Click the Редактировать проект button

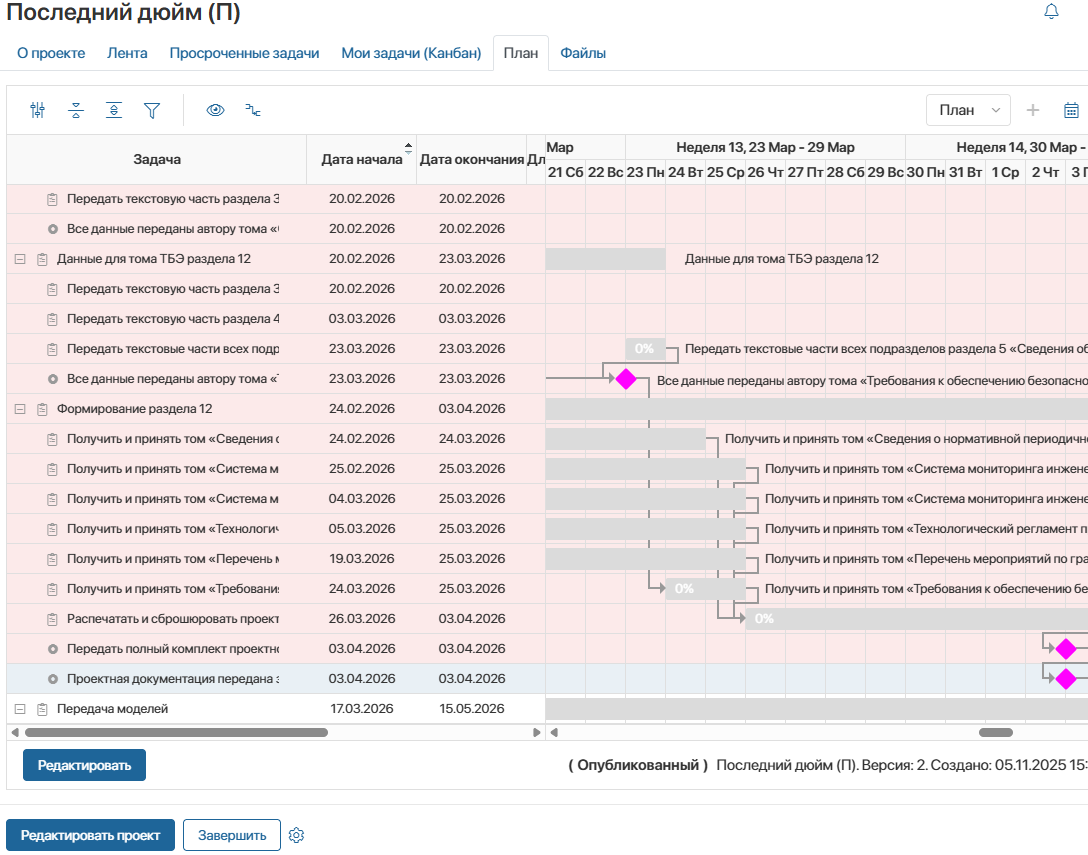91,835
